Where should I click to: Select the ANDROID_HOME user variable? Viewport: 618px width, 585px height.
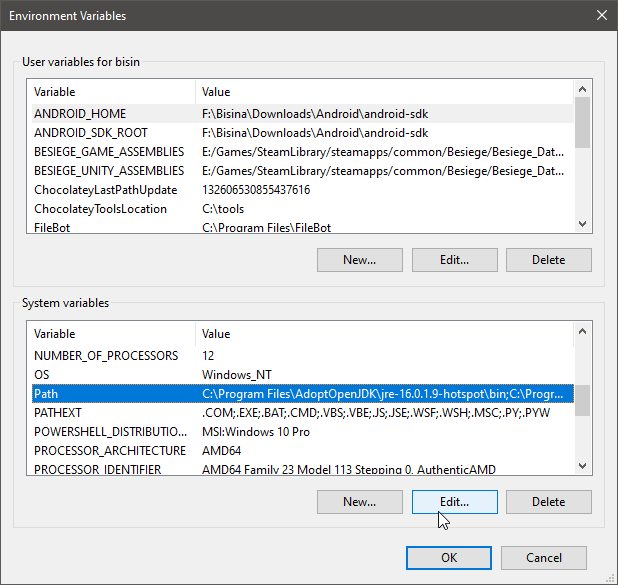(x=302, y=114)
